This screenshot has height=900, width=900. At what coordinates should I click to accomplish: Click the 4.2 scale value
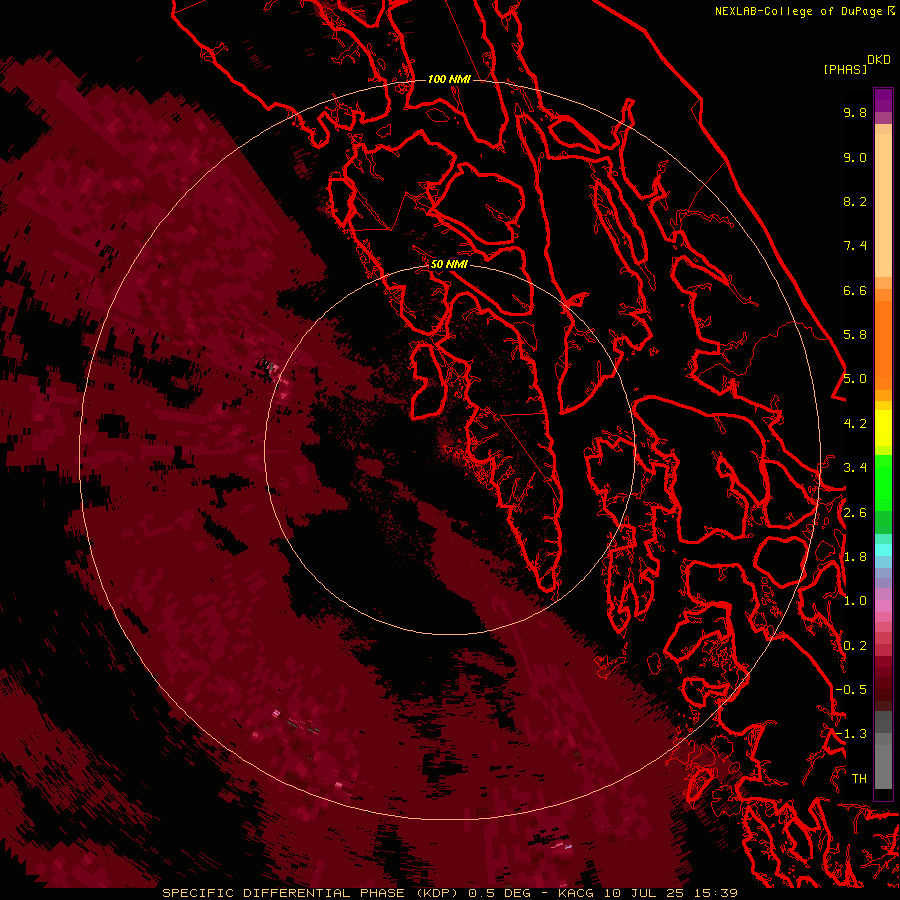[x=855, y=424]
